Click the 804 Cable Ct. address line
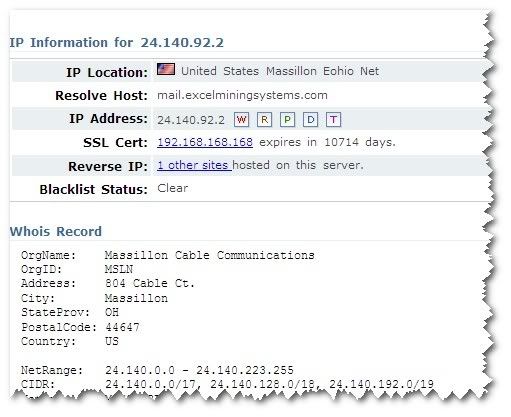 (149, 284)
